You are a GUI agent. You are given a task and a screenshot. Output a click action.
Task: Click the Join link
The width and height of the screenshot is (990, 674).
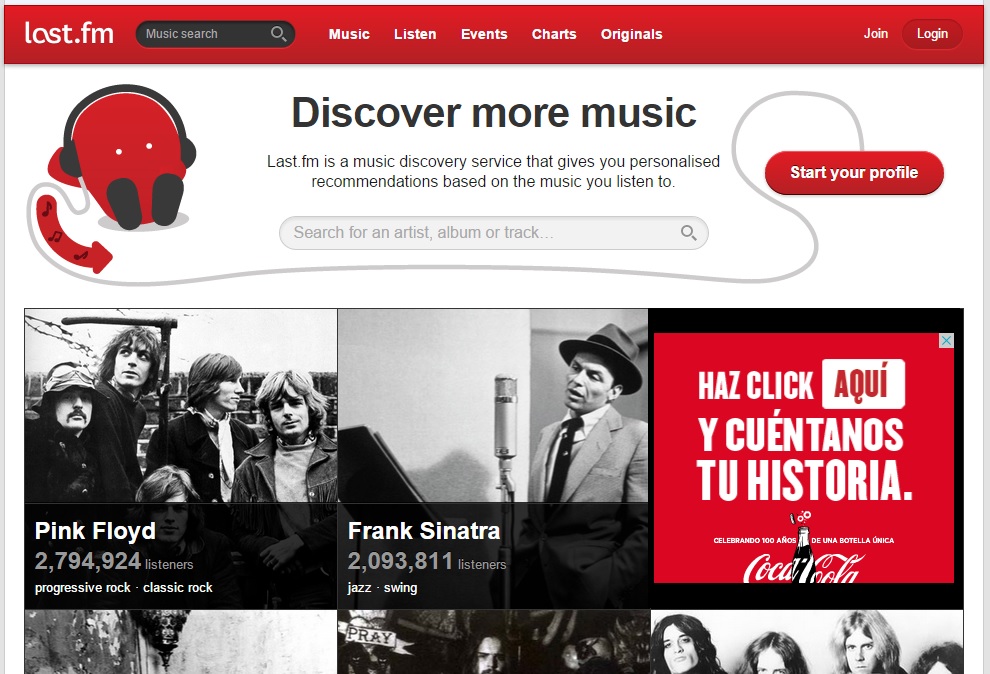[x=876, y=33]
